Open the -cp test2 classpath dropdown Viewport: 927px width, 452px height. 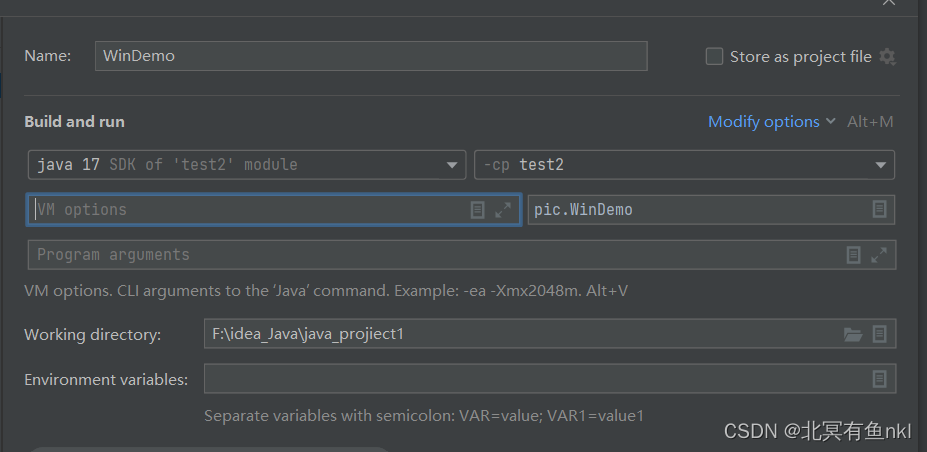880,165
